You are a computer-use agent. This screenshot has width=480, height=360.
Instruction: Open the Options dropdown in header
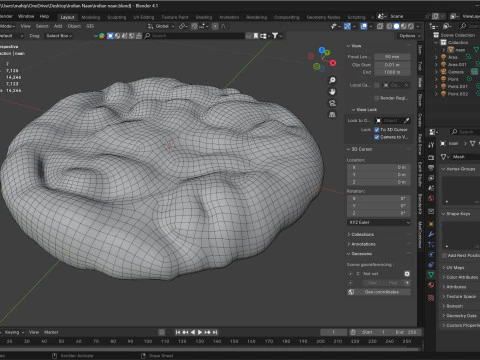tap(410, 36)
